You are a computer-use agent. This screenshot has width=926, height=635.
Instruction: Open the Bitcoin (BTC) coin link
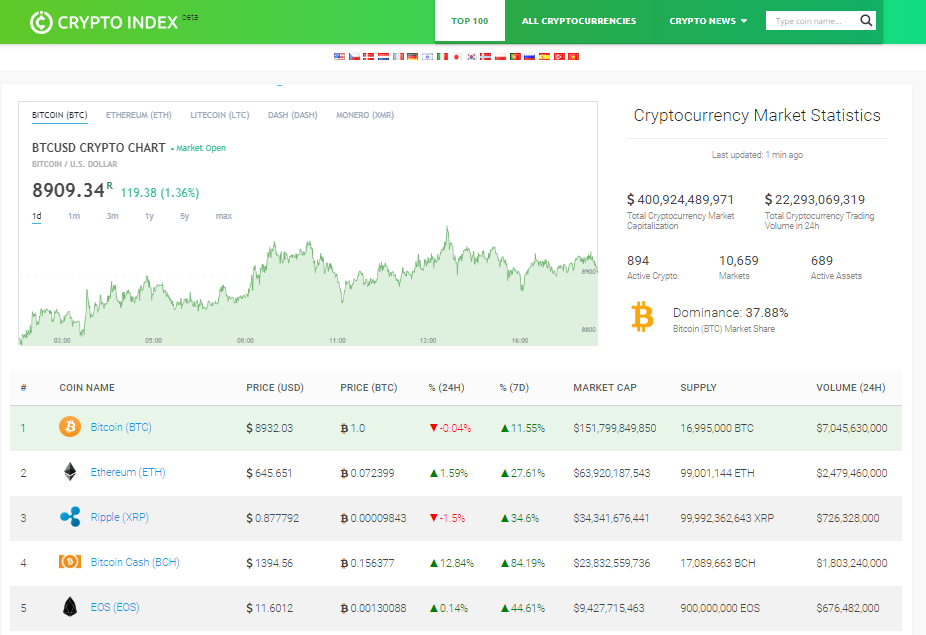pos(121,428)
